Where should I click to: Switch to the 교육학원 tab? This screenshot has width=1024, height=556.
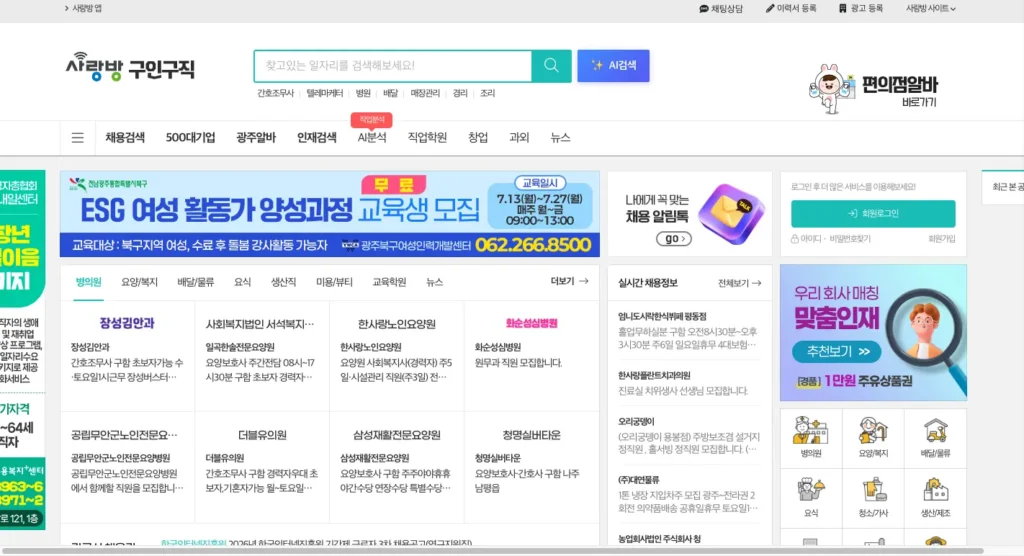click(389, 282)
